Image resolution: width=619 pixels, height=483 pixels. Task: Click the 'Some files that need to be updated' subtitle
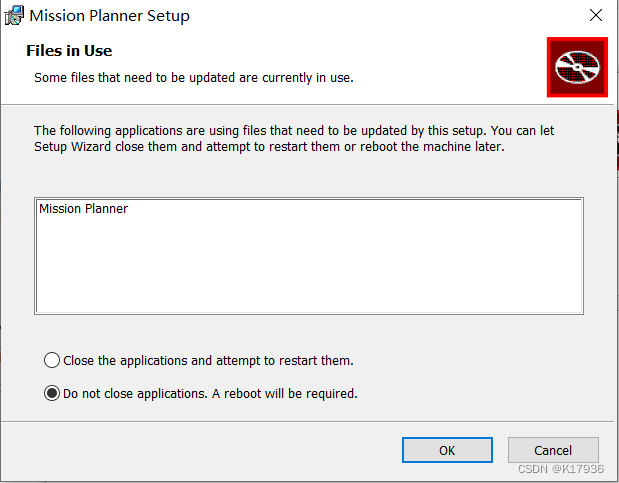(x=193, y=77)
